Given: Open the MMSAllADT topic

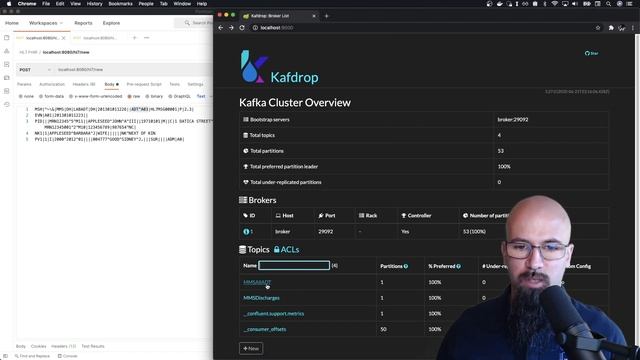Looking at the screenshot, I should pos(257,282).
